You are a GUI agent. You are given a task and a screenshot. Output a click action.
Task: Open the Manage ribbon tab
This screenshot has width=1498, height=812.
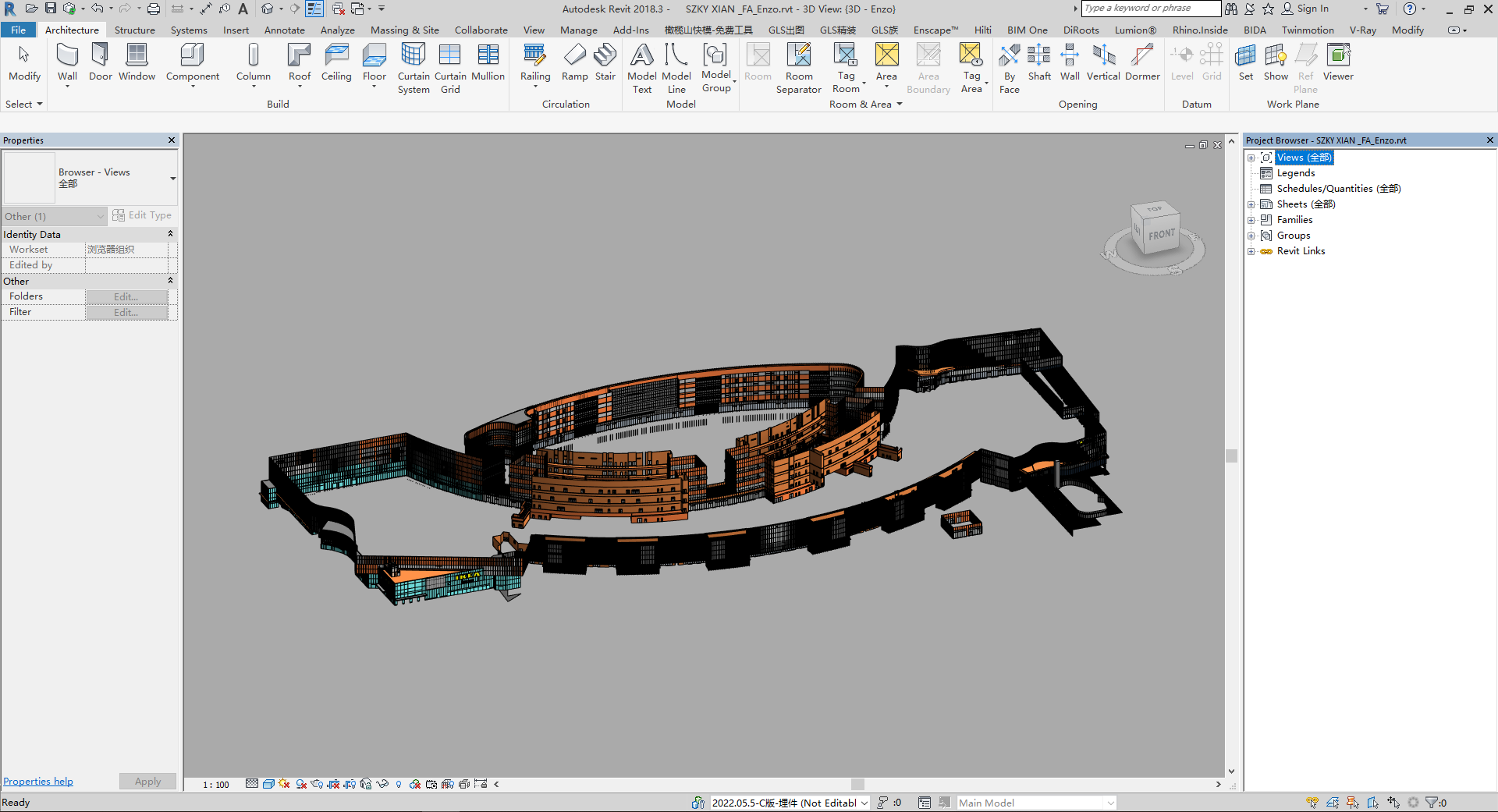[578, 30]
